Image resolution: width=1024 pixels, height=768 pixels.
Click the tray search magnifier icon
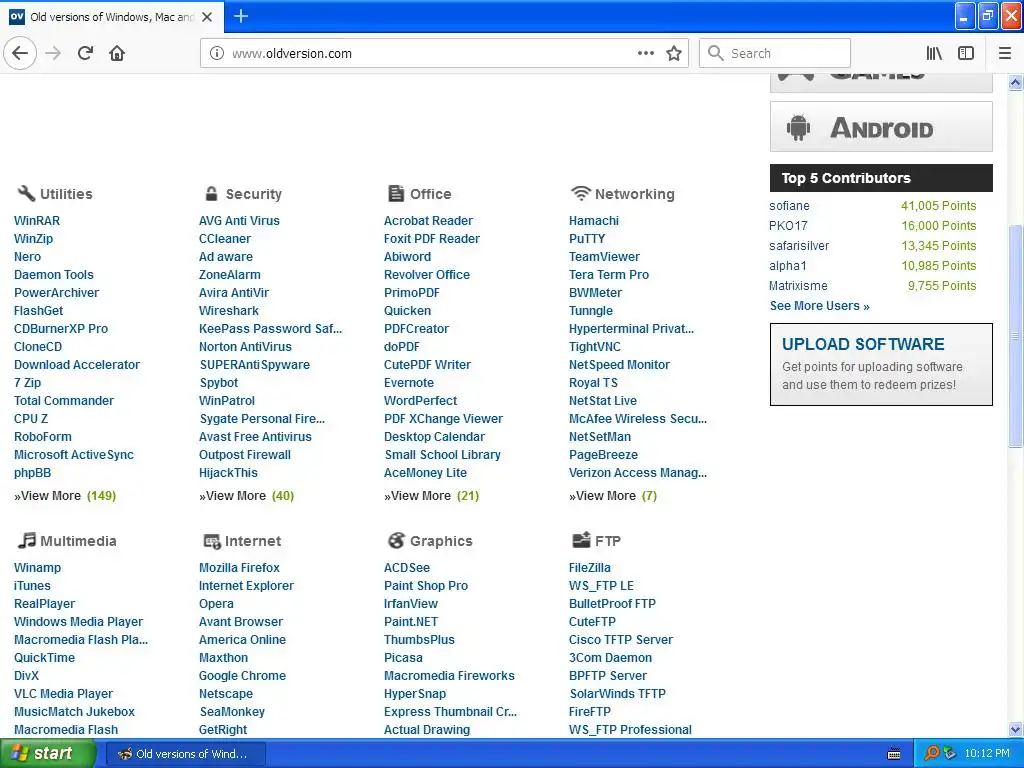[931, 753]
